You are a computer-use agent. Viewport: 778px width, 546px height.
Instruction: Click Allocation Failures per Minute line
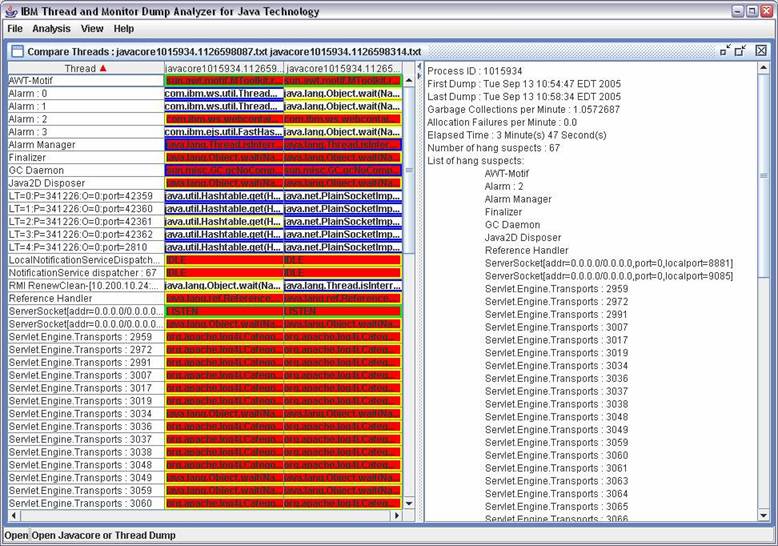[x=502, y=123]
